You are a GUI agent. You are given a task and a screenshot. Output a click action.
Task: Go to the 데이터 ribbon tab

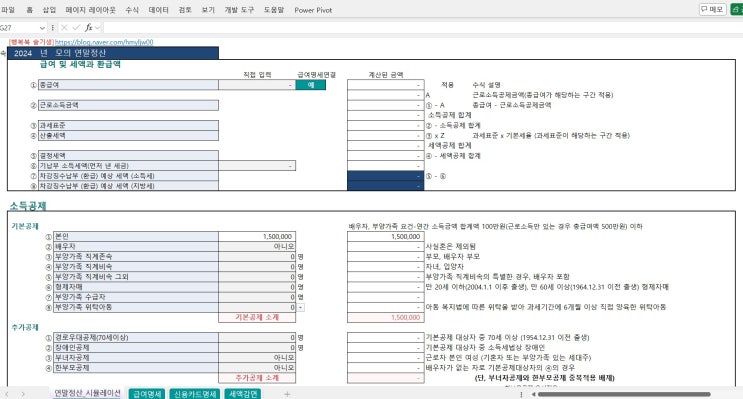click(x=158, y=9)
